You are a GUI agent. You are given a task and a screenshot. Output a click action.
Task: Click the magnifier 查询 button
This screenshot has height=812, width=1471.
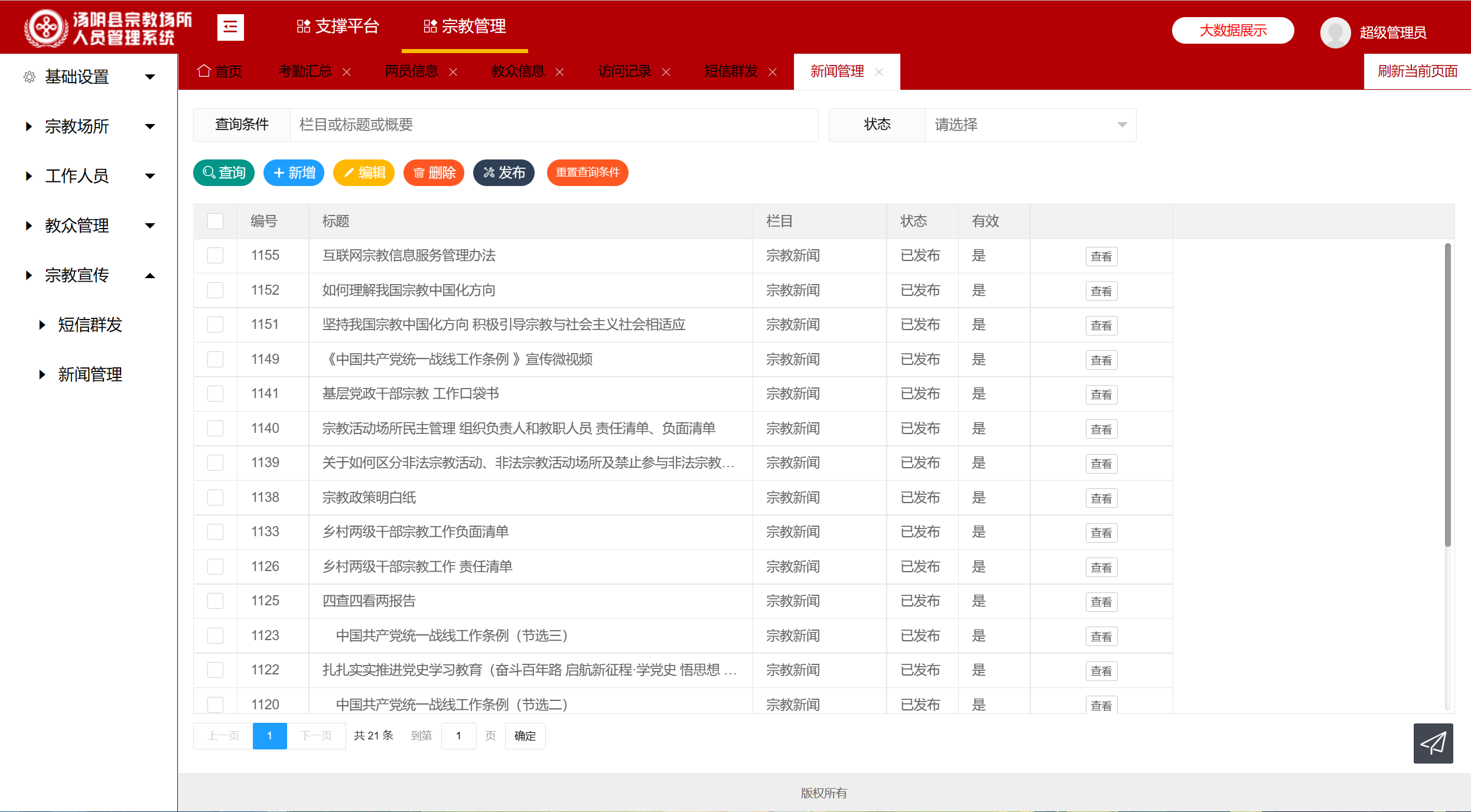point(224,172)
